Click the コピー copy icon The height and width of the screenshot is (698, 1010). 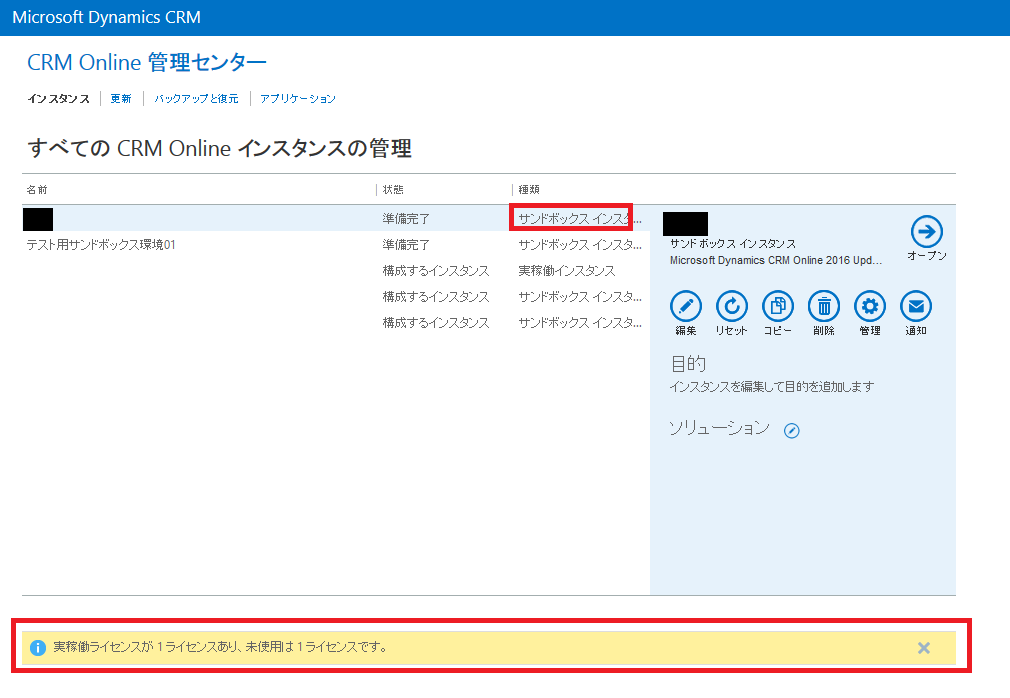coord(777,307)
